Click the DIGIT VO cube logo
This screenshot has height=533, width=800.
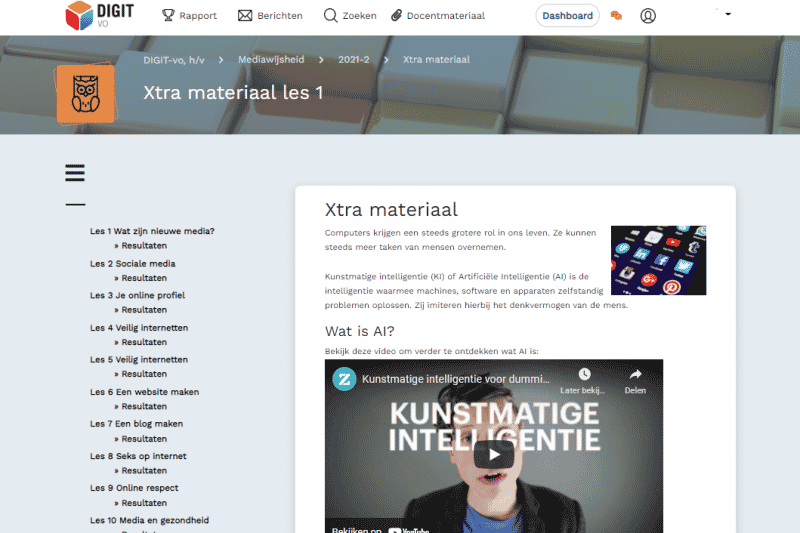[x=79, y=16]
